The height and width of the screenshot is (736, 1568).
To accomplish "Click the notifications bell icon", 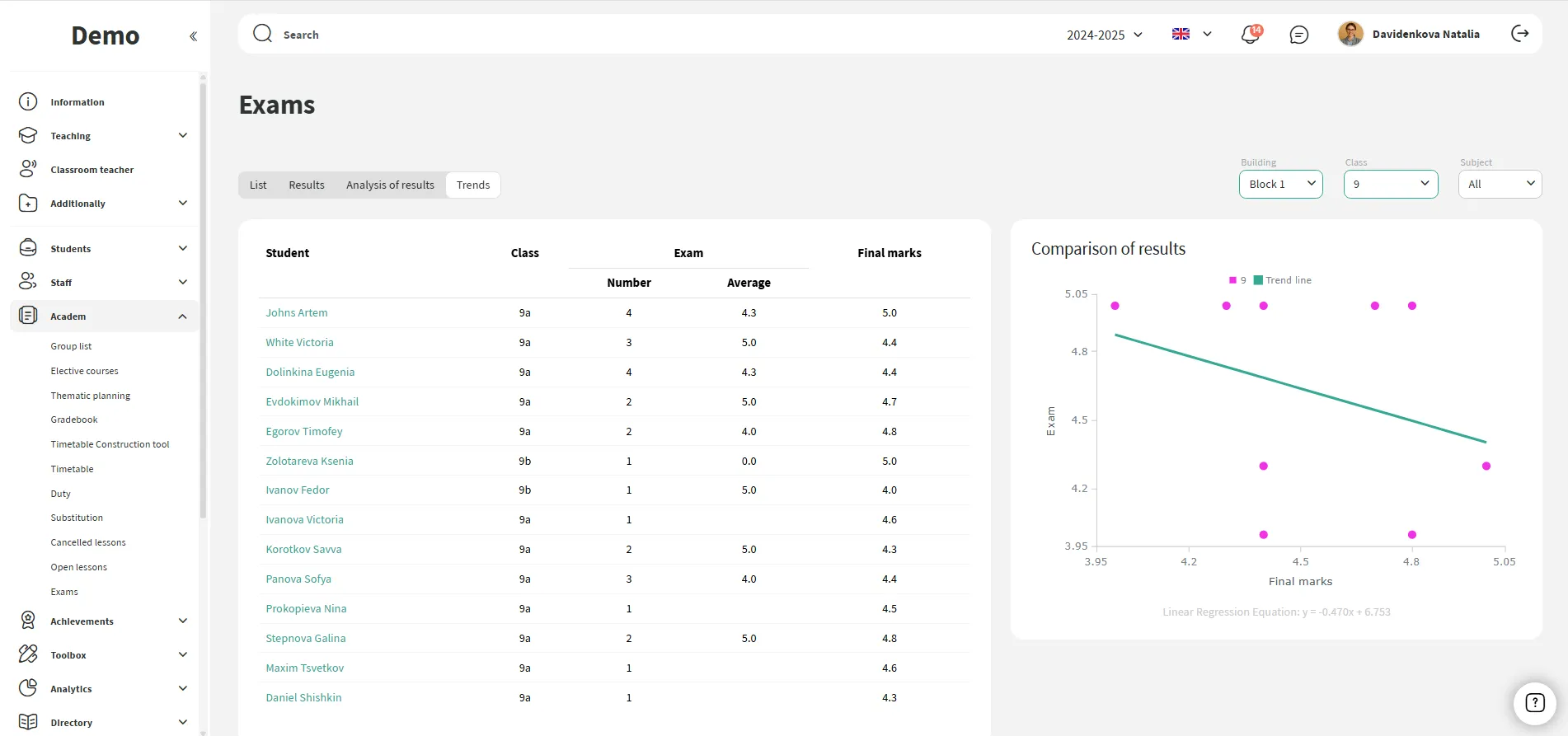I will (x=1250, y=35).
